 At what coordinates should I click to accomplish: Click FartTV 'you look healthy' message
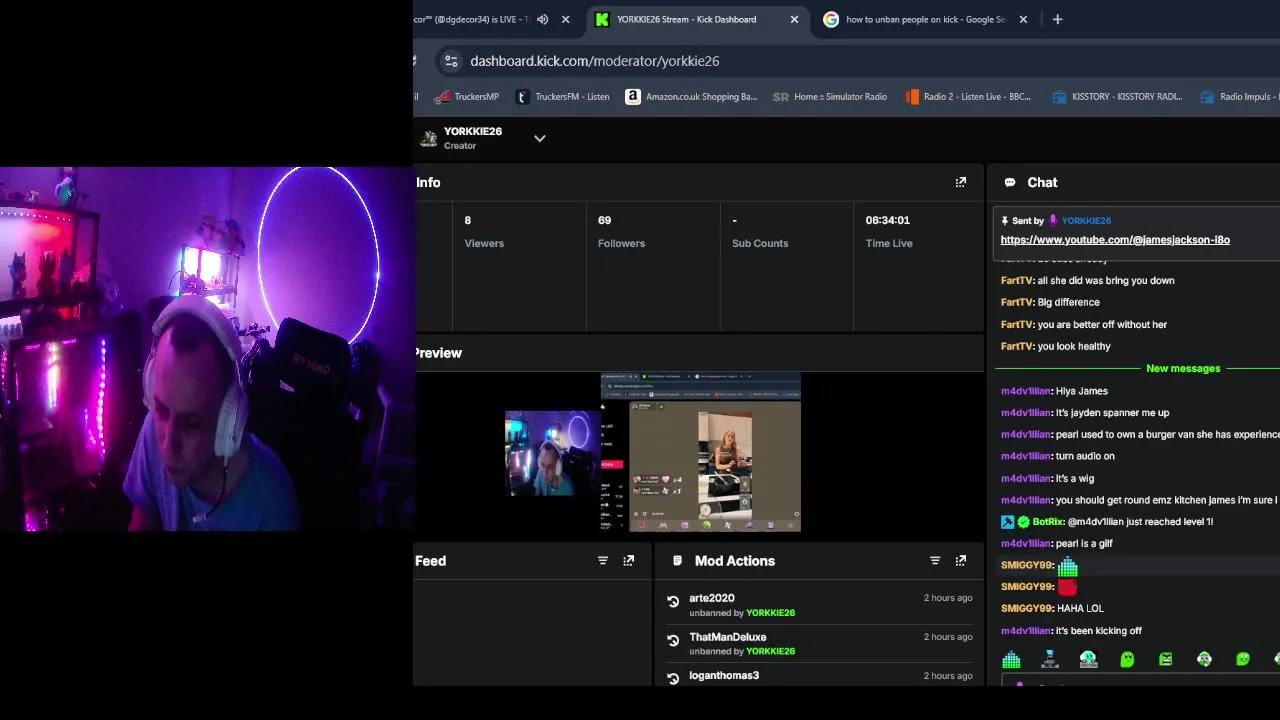click(x=1074, y=347)
